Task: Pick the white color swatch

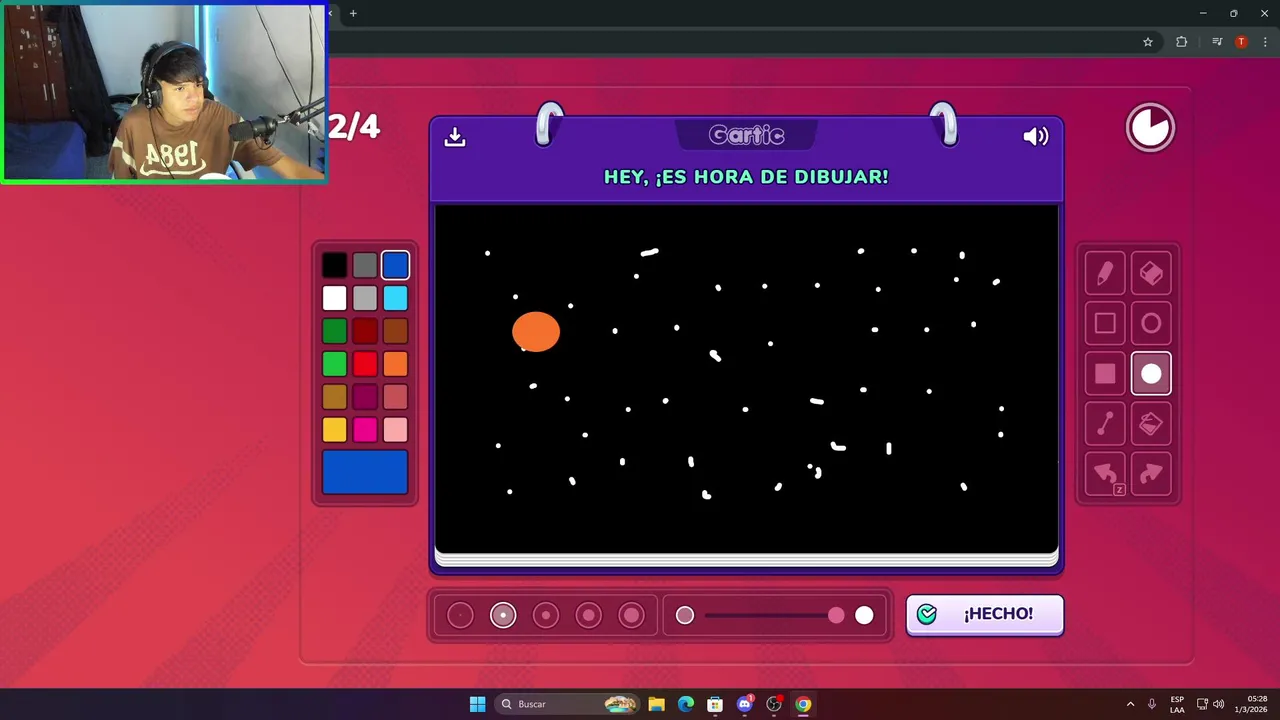Action: coord(335,298)
